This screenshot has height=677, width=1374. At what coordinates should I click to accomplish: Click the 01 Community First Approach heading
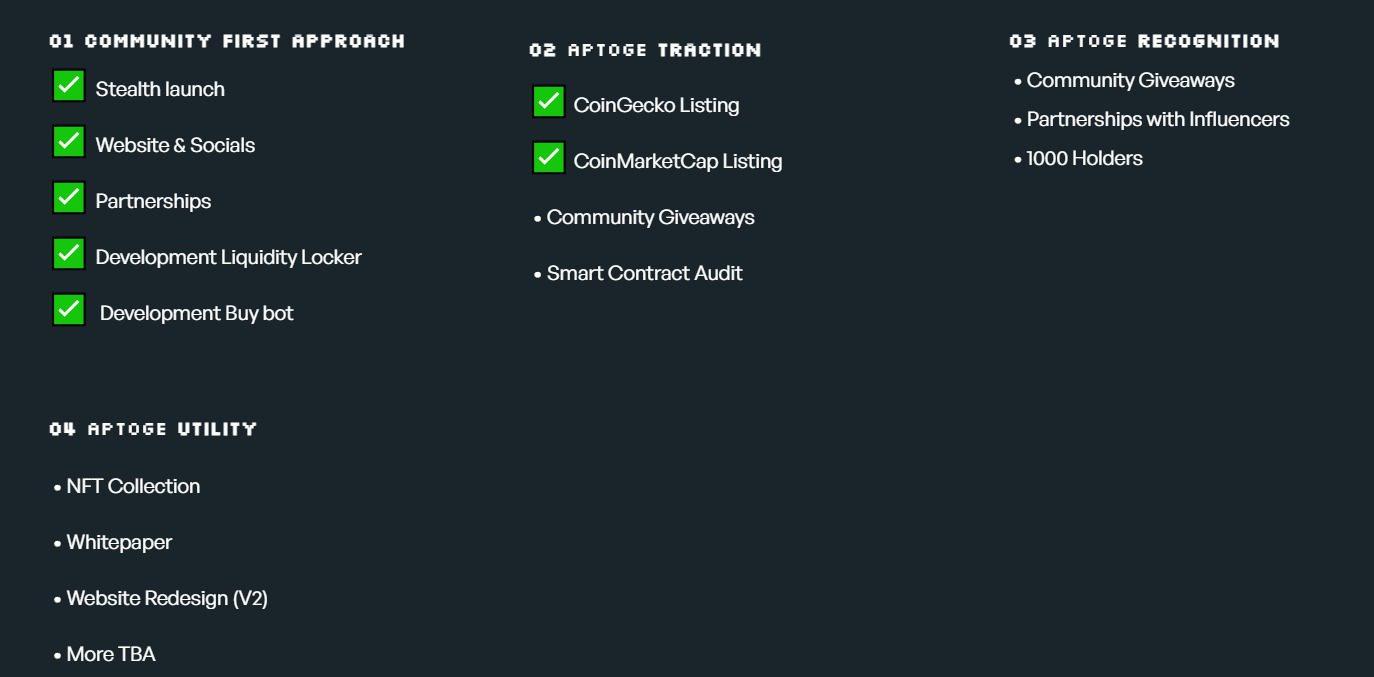[x=227, y=41]
